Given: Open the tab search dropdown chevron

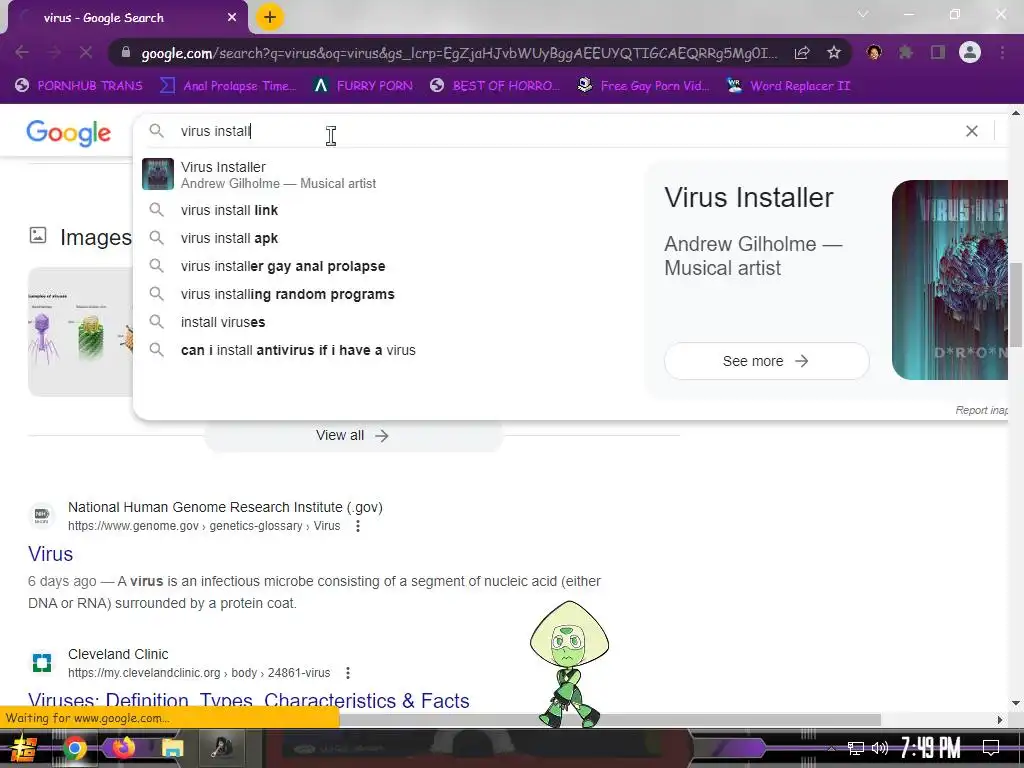Looking at the screenshot, I should [x=863, y=14].
